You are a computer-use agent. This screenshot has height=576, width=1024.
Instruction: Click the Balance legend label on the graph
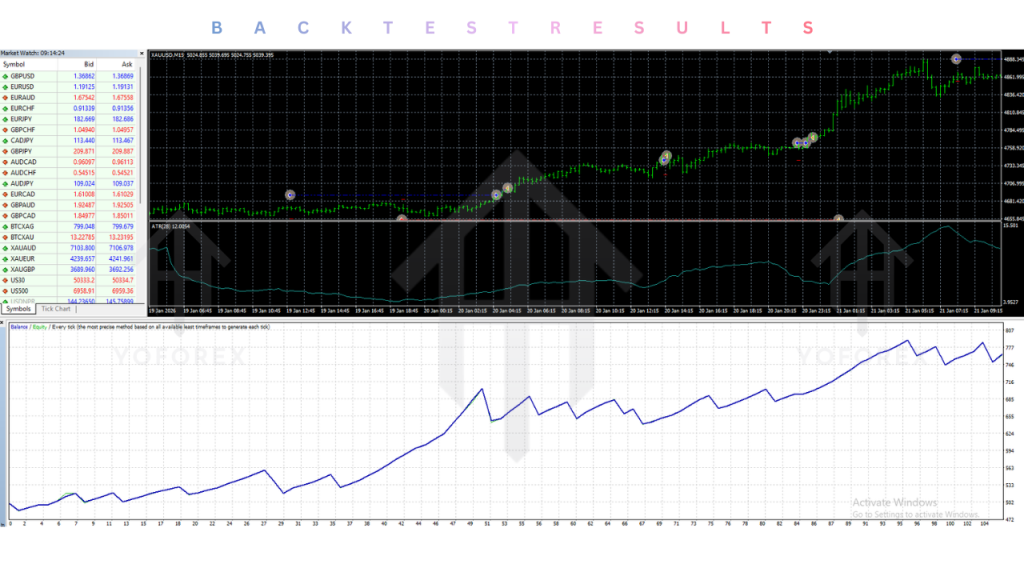[x=19, y=327]
